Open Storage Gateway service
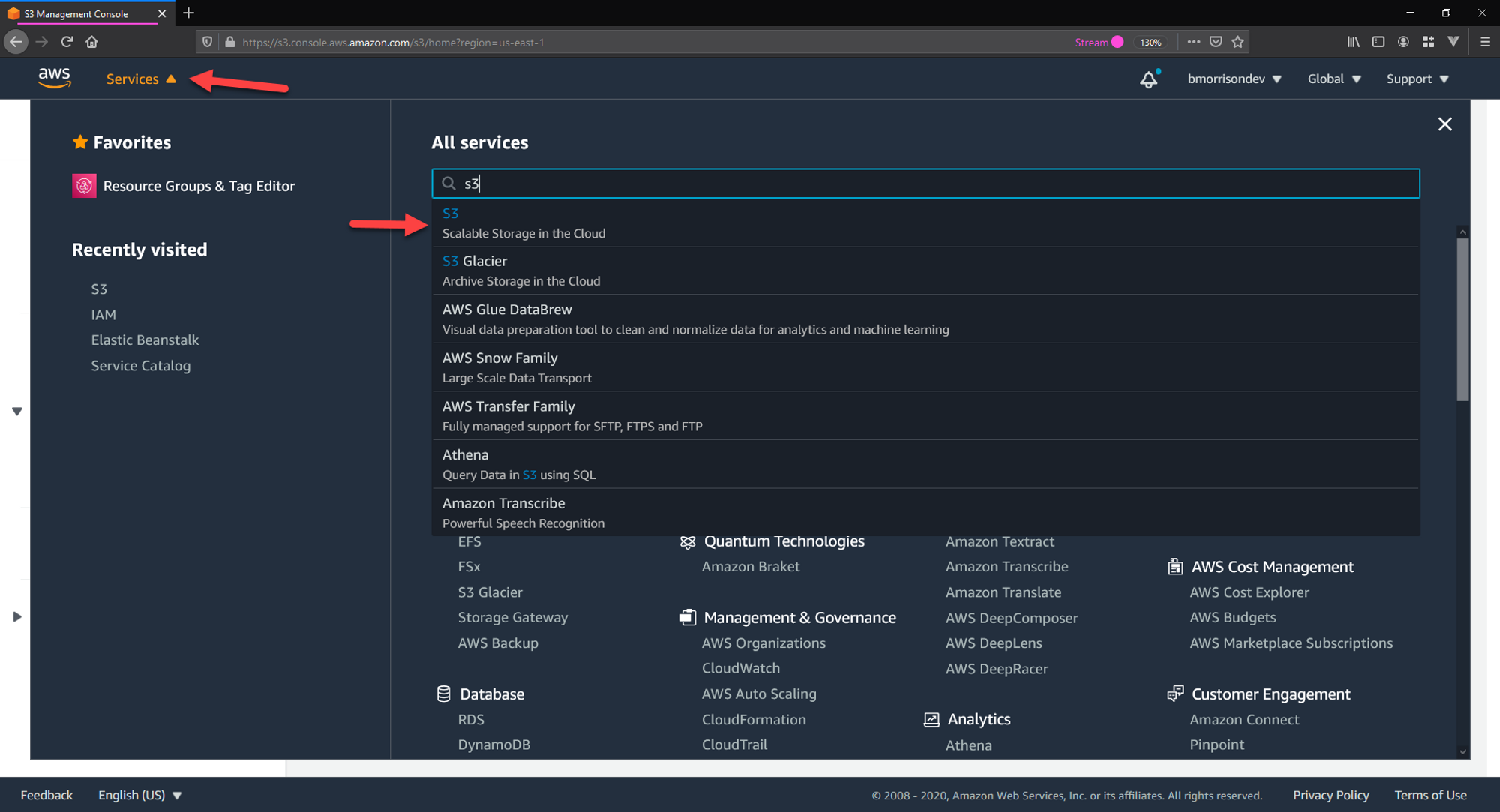 [513, 617]
